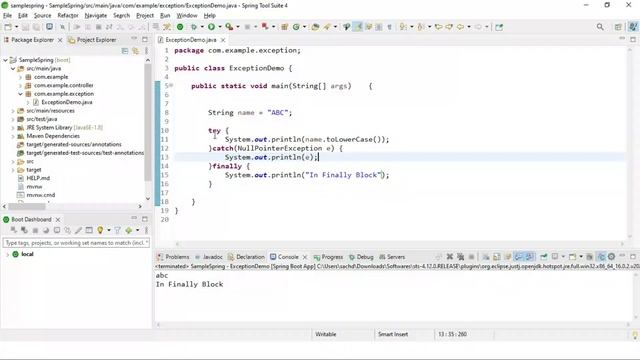This screenshot has width=640, height=360.
Task: Click the lightbulb icon in Boot Dashboard
Action: (100, 230)
